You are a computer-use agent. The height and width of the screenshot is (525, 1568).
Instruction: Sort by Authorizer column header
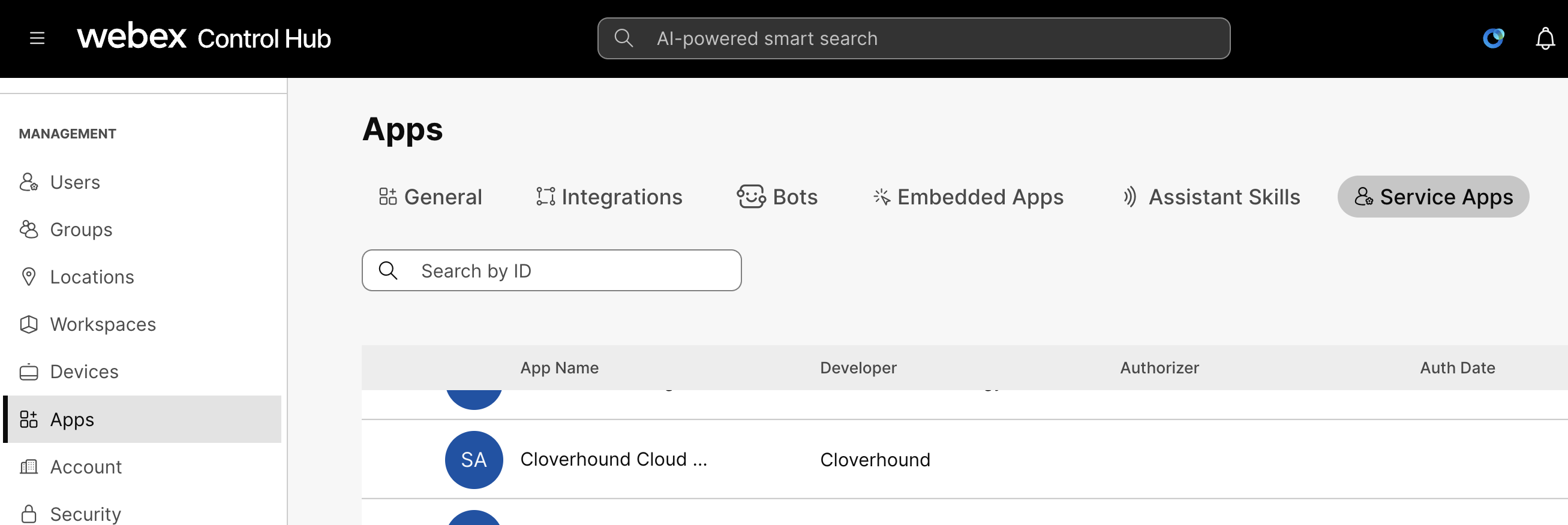pos(1160,368)
